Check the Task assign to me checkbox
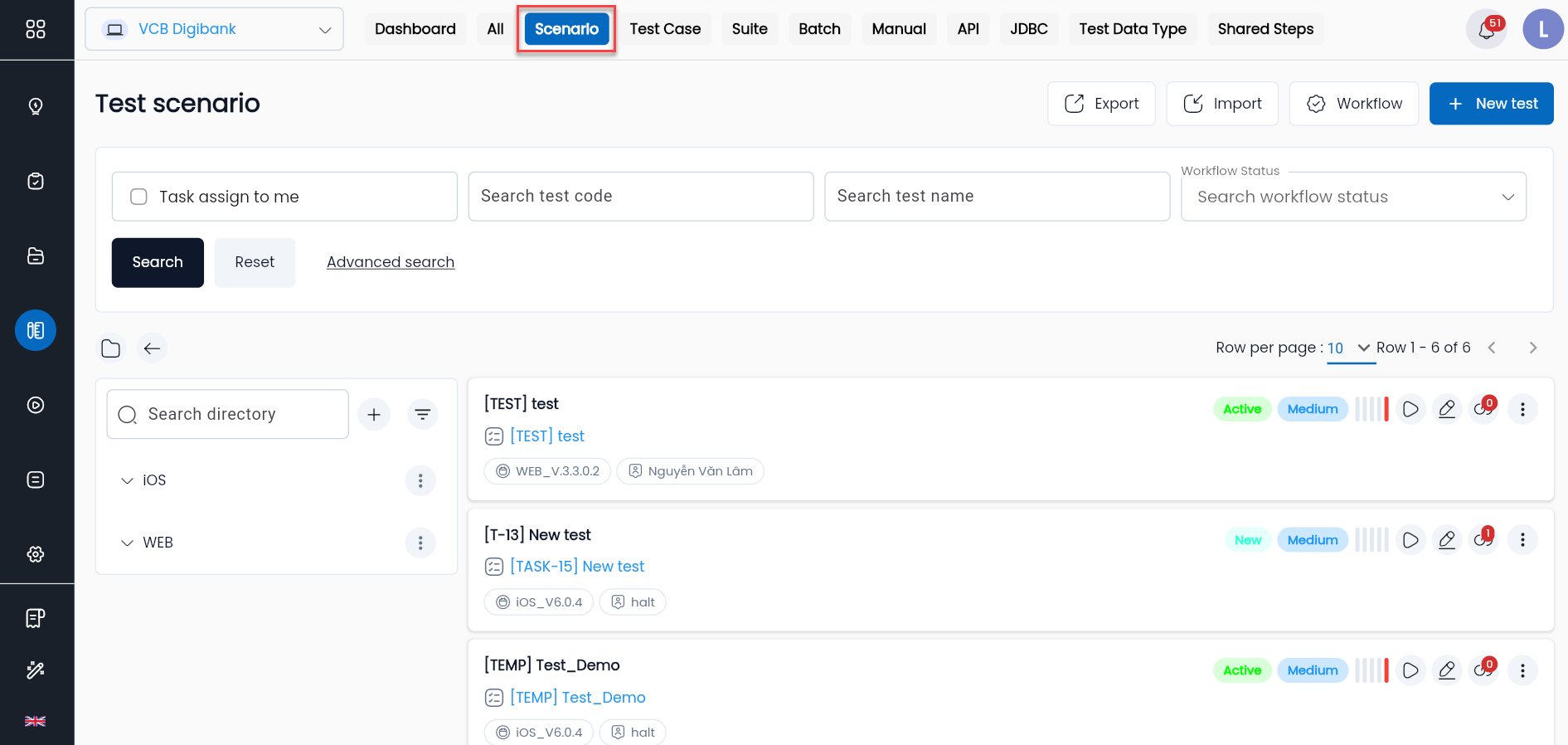Screen dimensions: 1568x745 point(138,197)
